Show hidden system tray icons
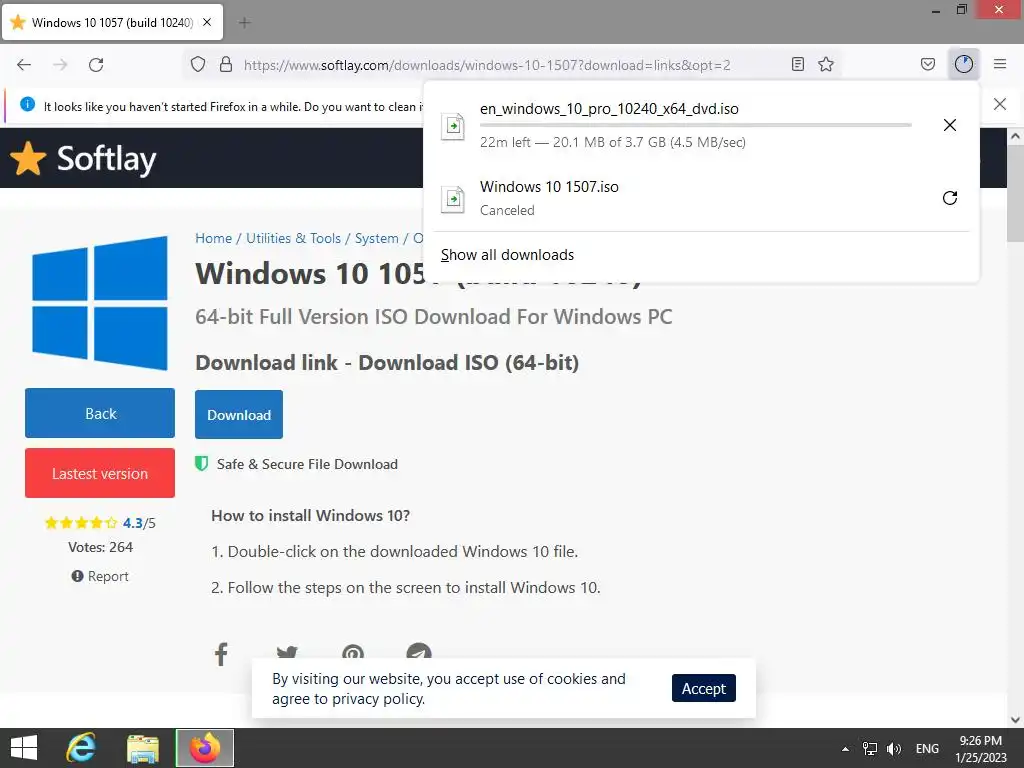The height and width of the screenshot is (768, 1024). point(845,748)
